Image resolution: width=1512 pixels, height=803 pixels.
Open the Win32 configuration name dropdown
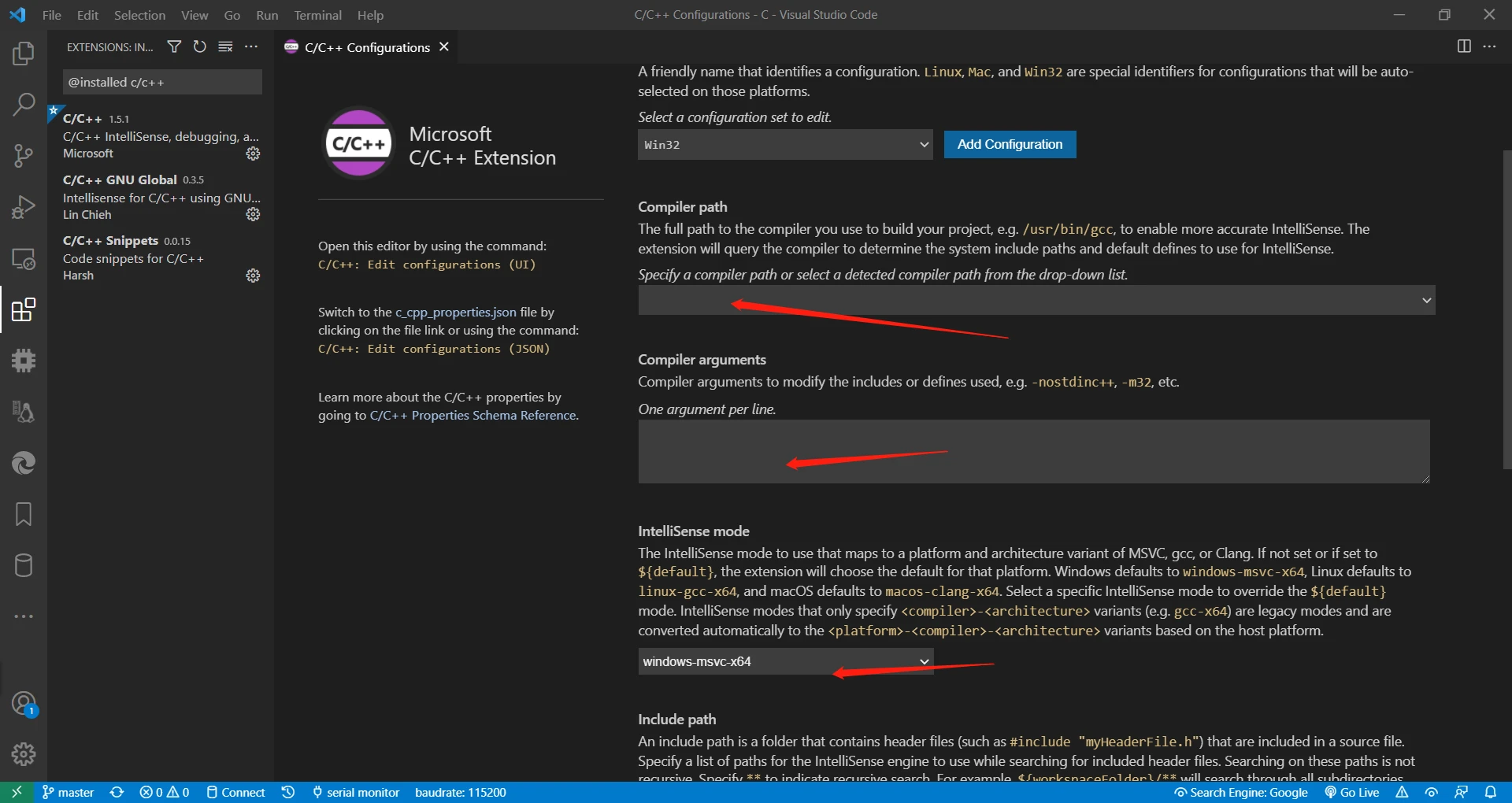[x=785, y=145]
